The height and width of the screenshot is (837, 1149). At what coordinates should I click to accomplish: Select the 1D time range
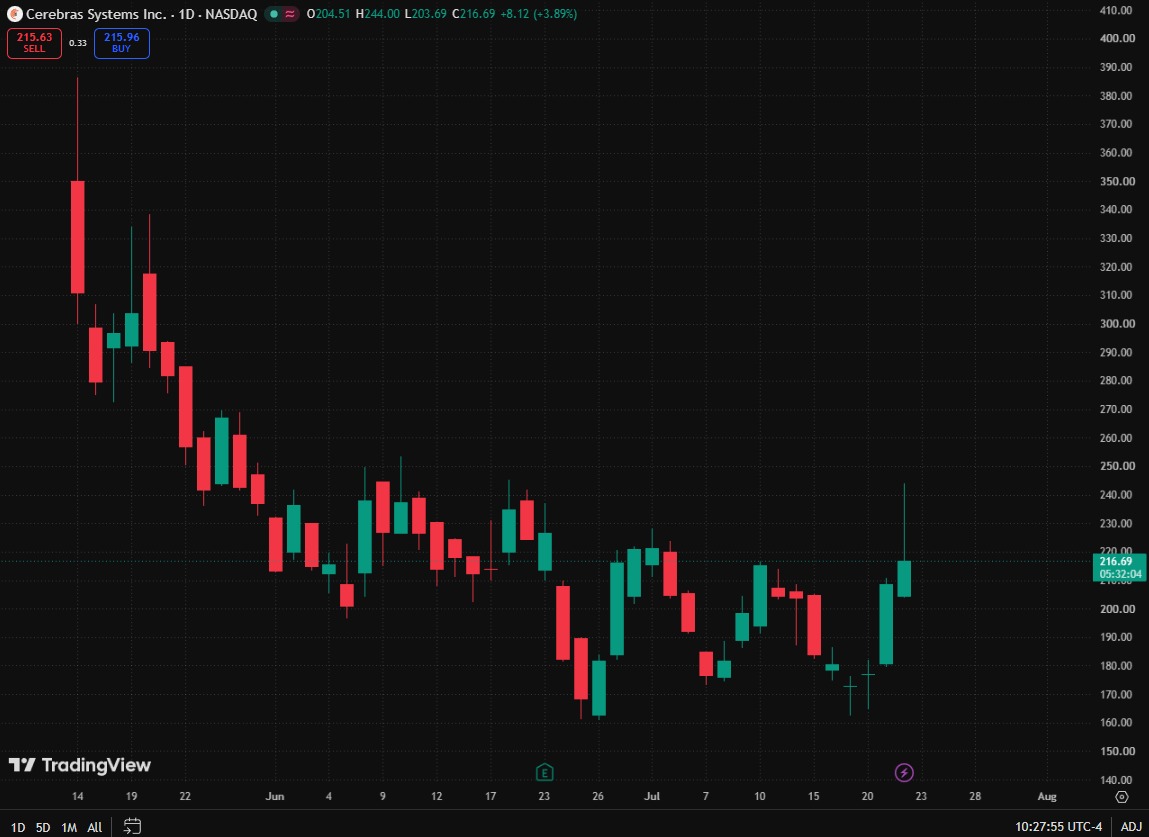[x=18, y=827]
